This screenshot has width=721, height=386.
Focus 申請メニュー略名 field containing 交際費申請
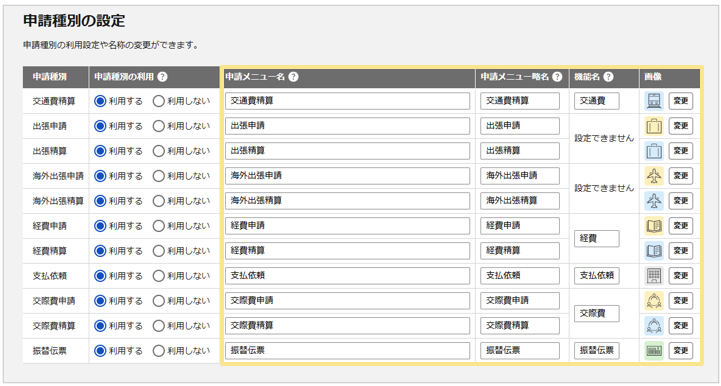pos(520,300)
